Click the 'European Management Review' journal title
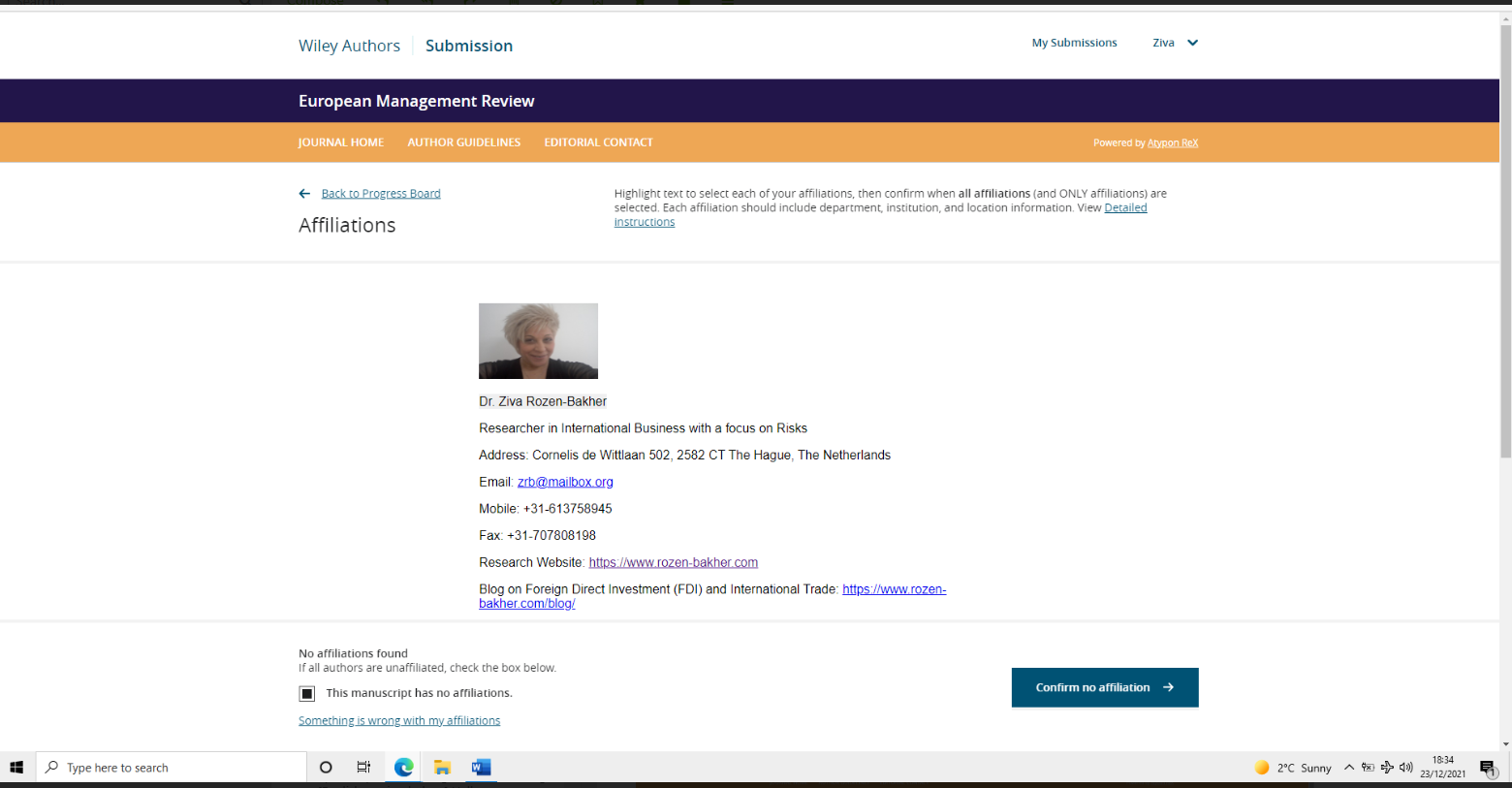 417,101
